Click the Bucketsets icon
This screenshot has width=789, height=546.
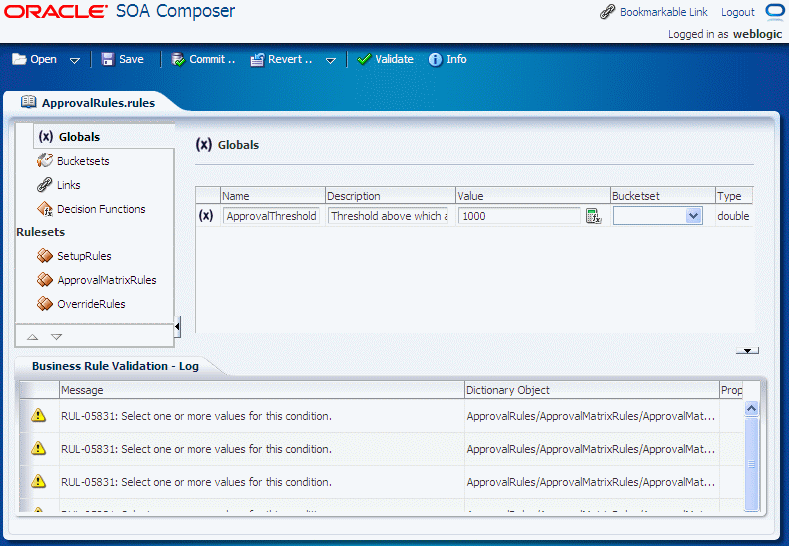point(44,161)
